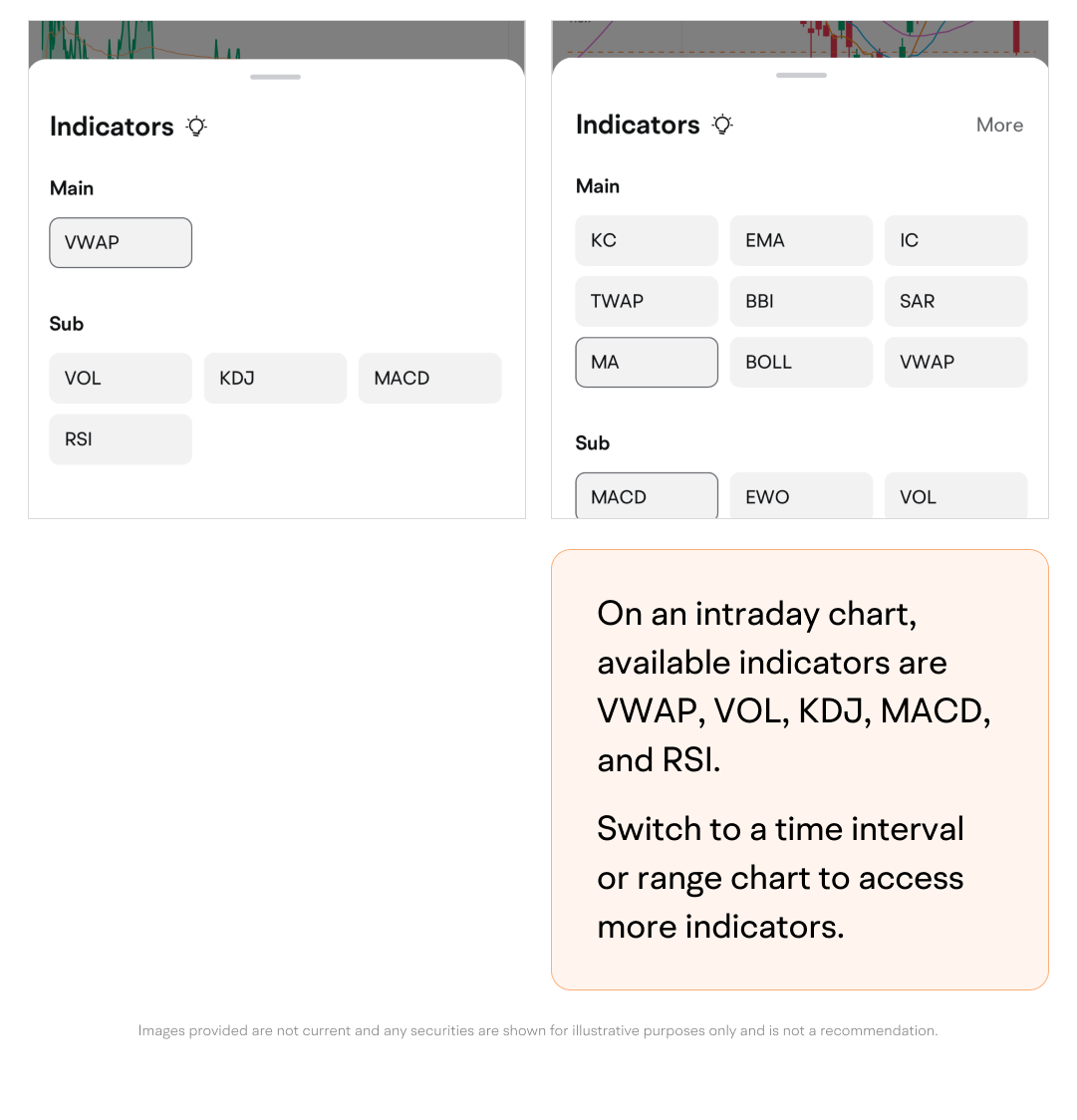Click the lightbulb icon beside the More link
The image size is (1077, 1120).
tap(722, 125)
